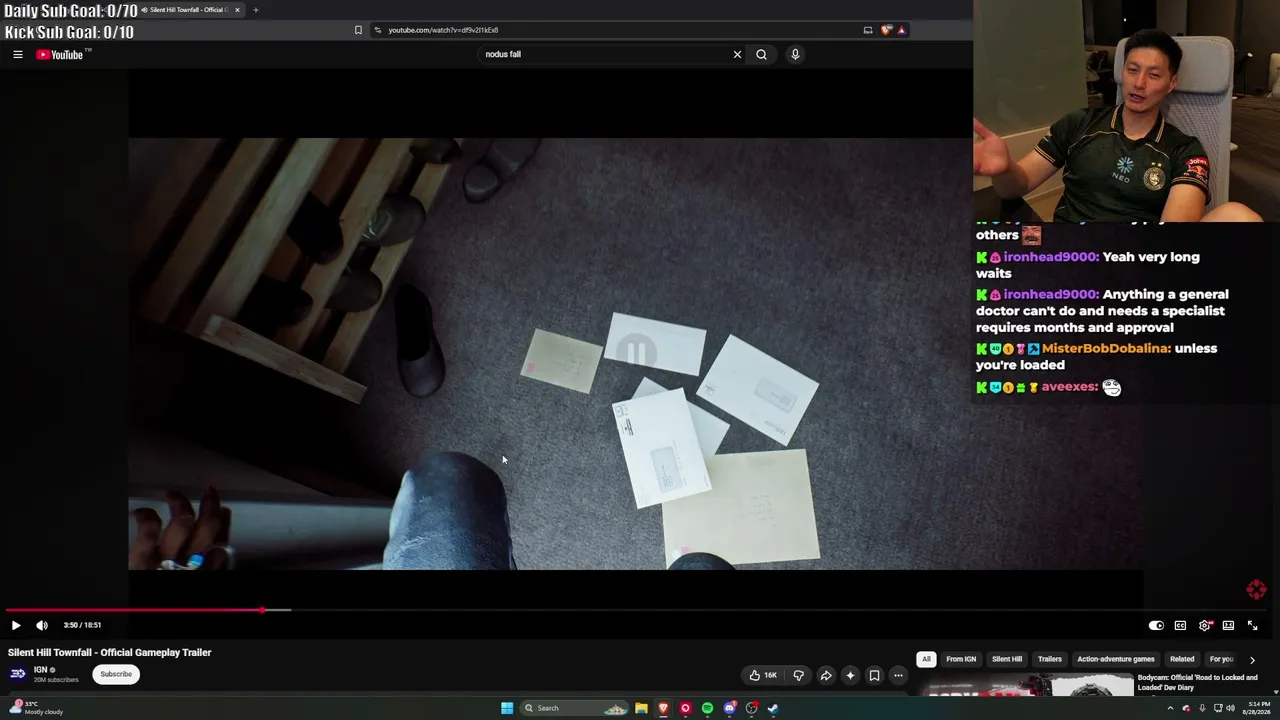This screenshot has width=1280, height=720.
Task: Select the 'From IGN' filter chip
Action: pyautogui.click(x=961, y=659)
